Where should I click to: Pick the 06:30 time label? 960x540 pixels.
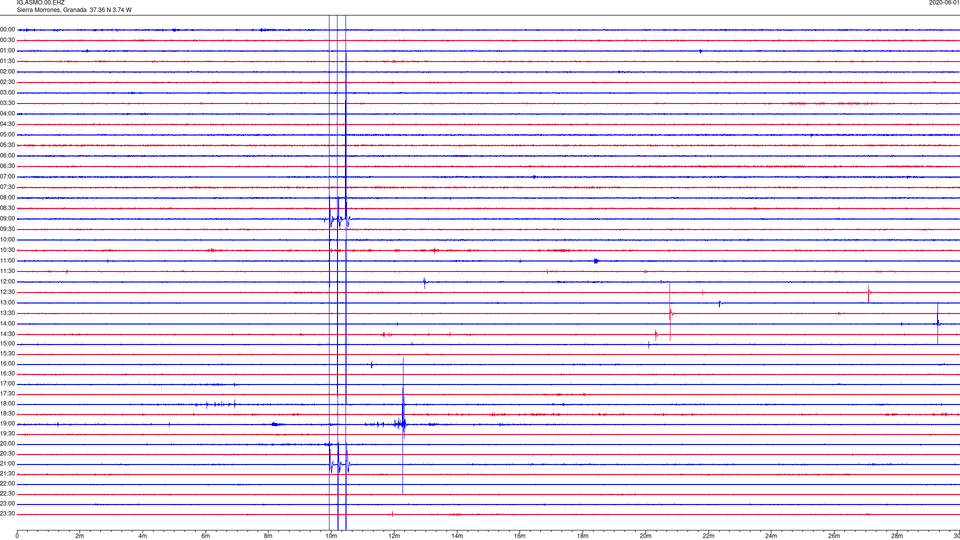tap(7, 166)
